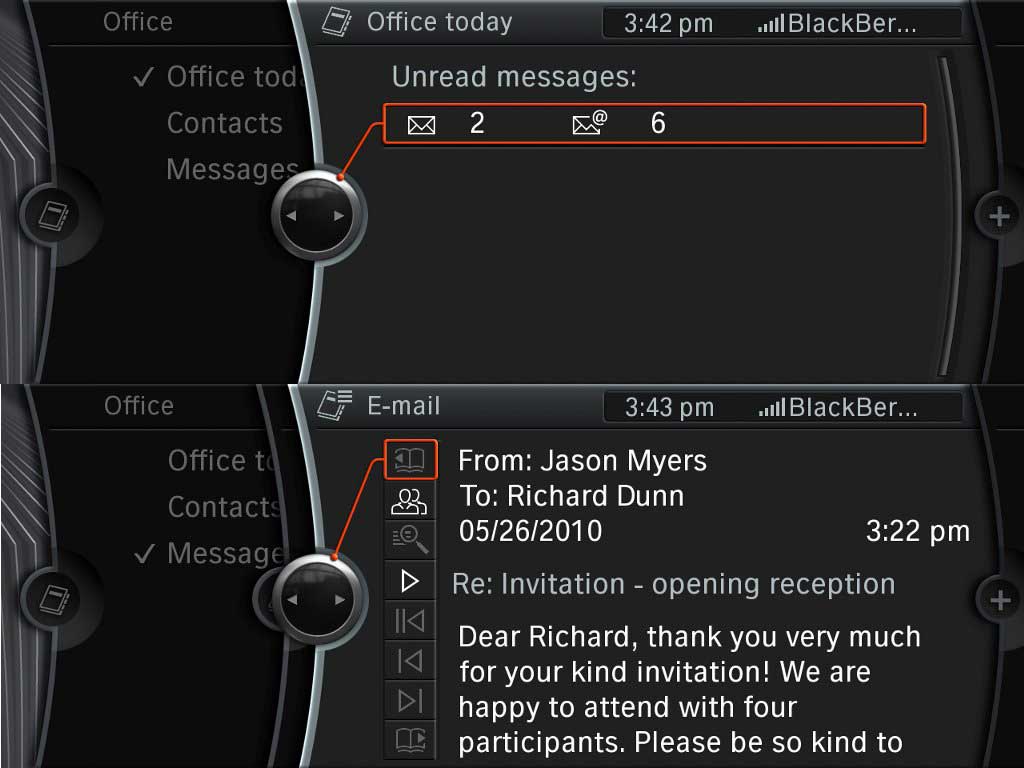Jump to the first message with the bar-bar-arrow icon
The height and width of the screenshot is (768, 1024).
pos(410,621)
